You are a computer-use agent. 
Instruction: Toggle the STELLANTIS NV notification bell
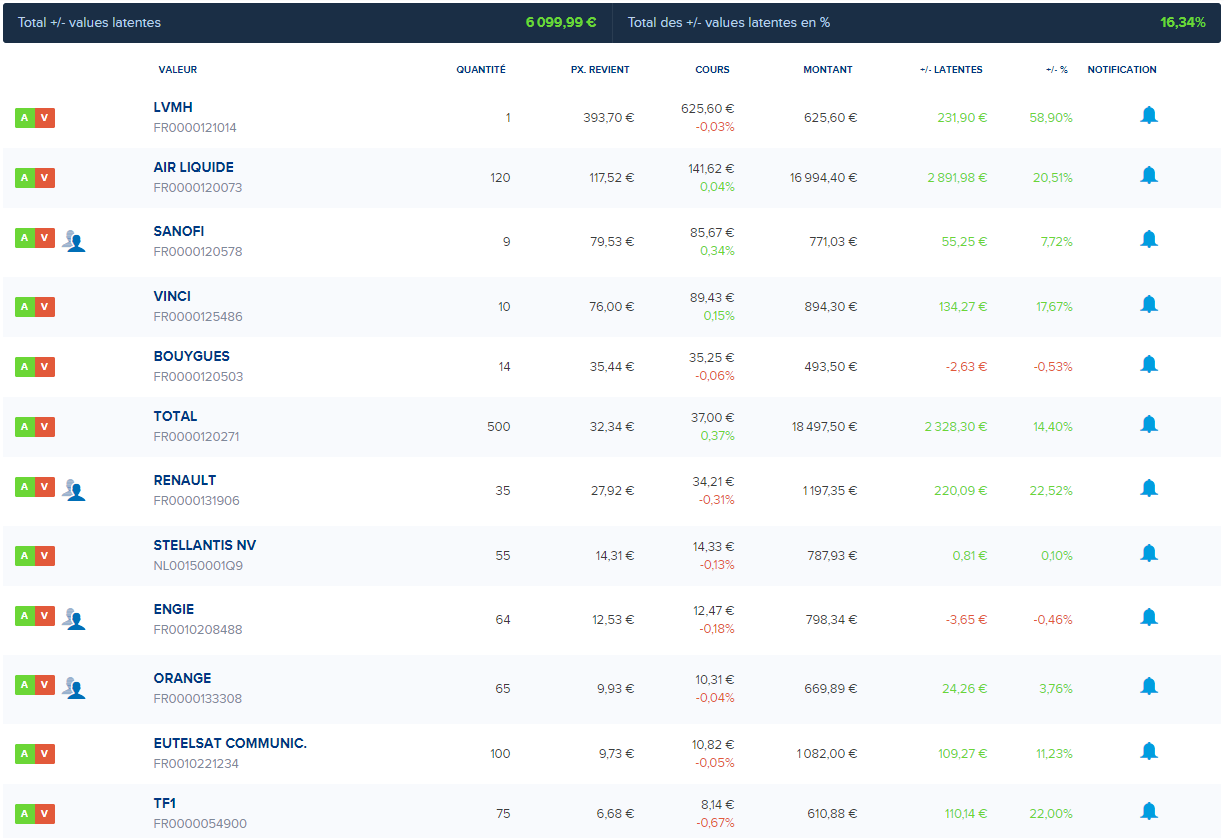point(1149,554)
